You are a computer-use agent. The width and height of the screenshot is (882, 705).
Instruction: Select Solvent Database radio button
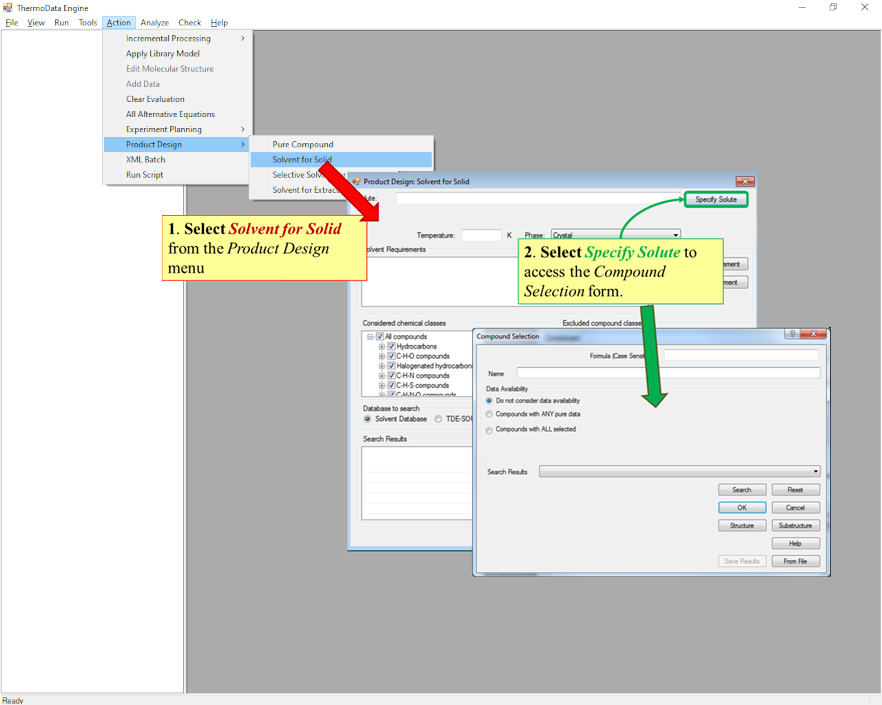tap(367, 419)
